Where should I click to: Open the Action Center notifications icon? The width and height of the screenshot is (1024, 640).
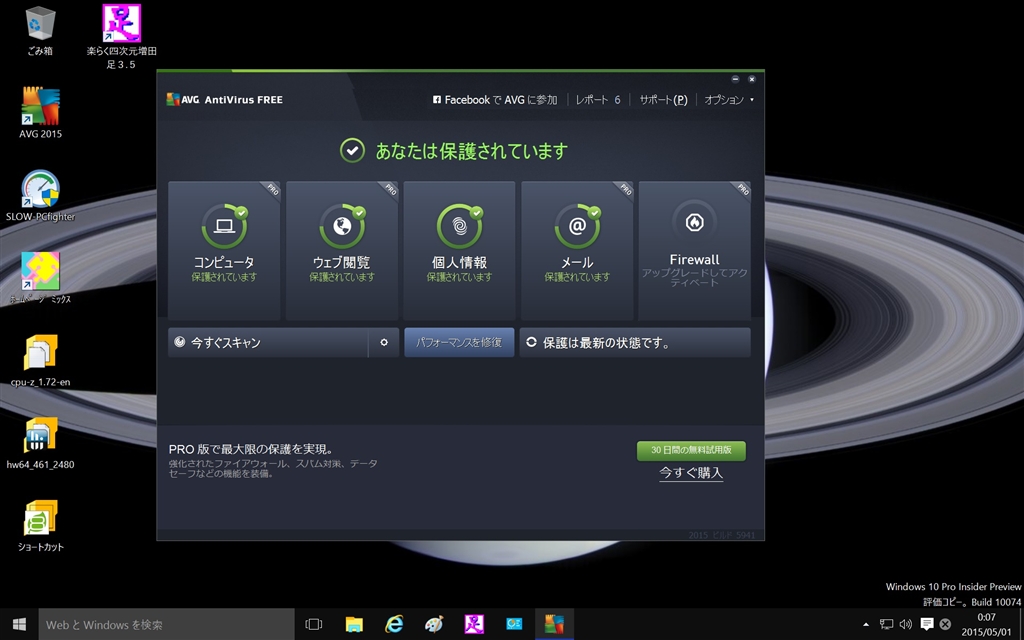pyautogui.click(x=927, y=624)
